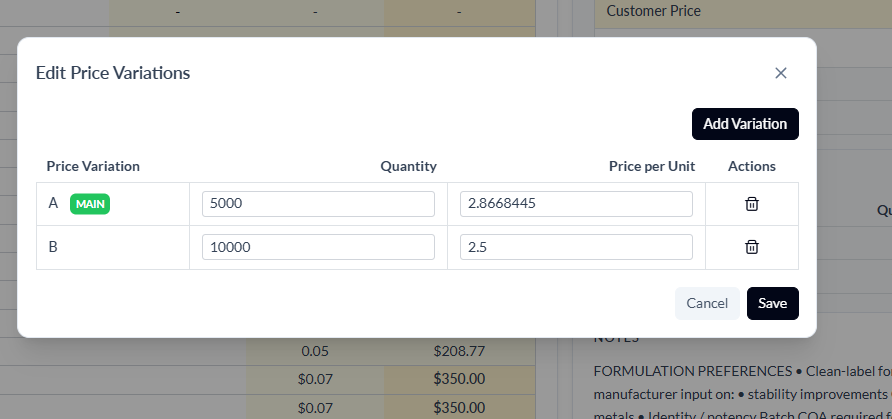The image size is (892, 419).
Task: Select the Price per Unit column header
Action: tap(652, 166)
